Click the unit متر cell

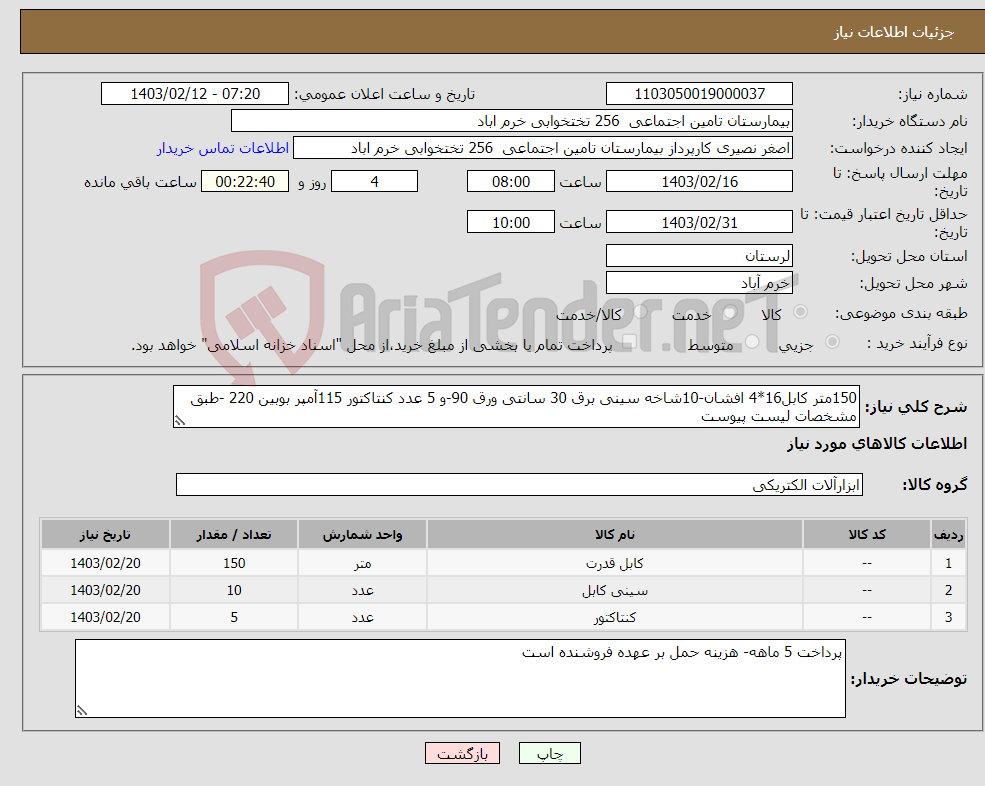pos(362,564)
